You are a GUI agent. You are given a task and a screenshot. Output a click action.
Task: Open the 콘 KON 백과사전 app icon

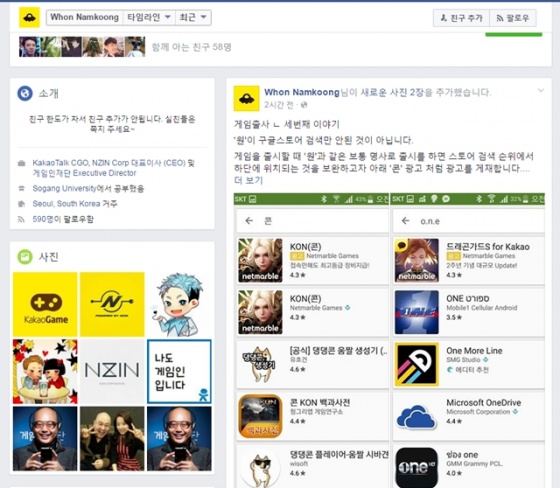point(260,416)
